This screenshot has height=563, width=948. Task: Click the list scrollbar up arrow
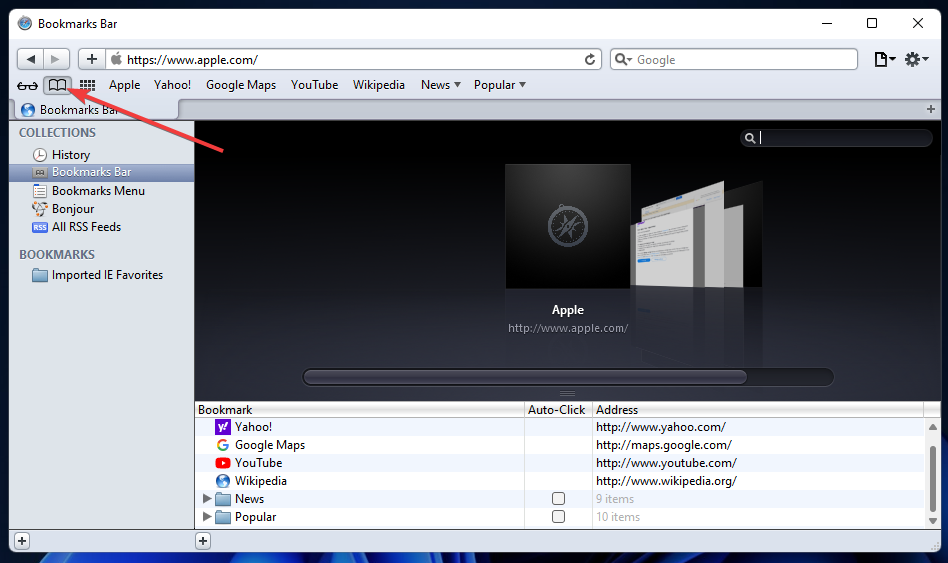pos(933,427)
